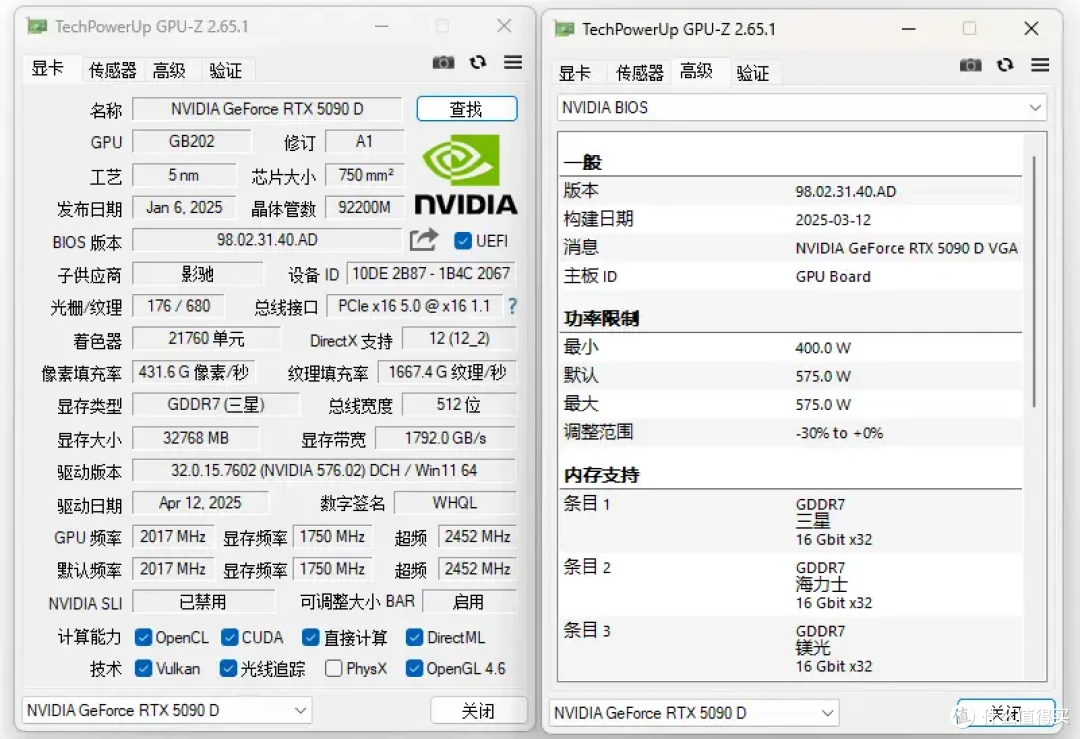Viewport: 1080px width, 739px height.
Task: Click camera icon in right GPU-Z window
Action: pyautogui.click(x=970, y=65)
